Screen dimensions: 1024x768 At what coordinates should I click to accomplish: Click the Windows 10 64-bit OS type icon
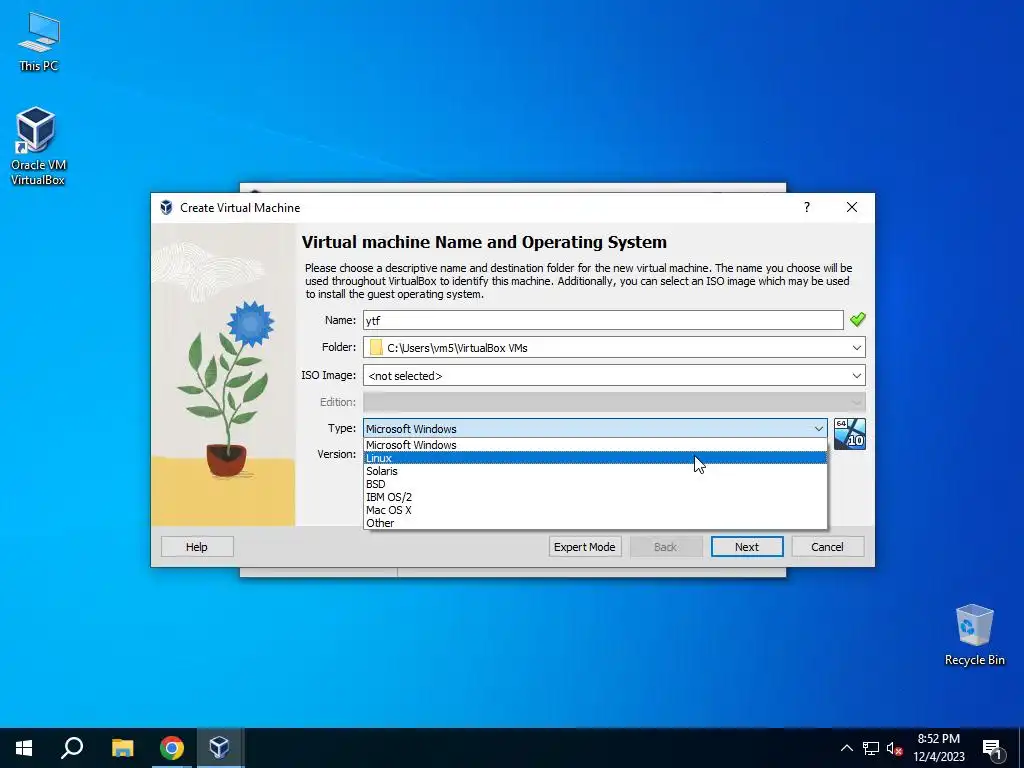(x=850, y=434)
